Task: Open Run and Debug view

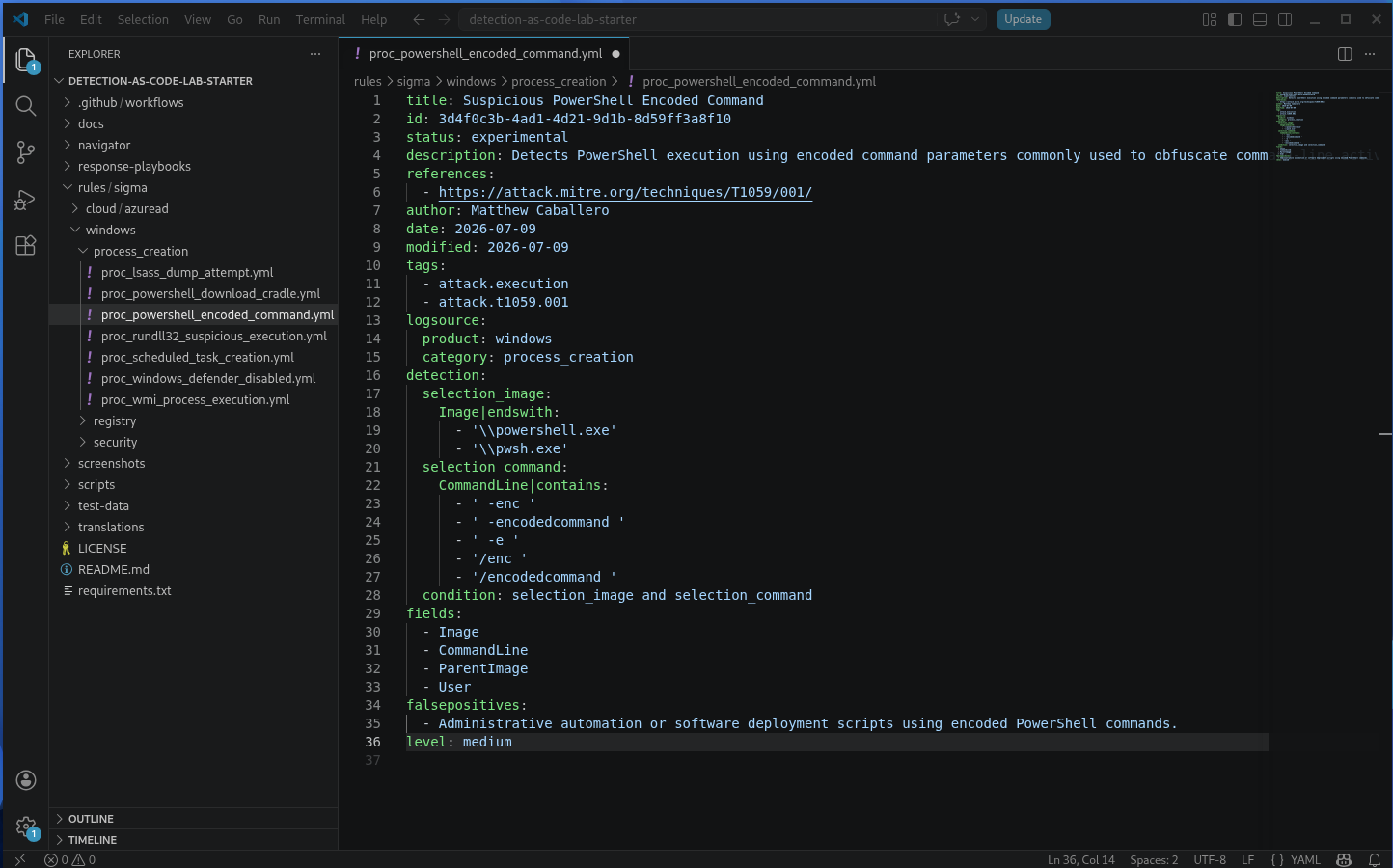Action: pos(26,199)
